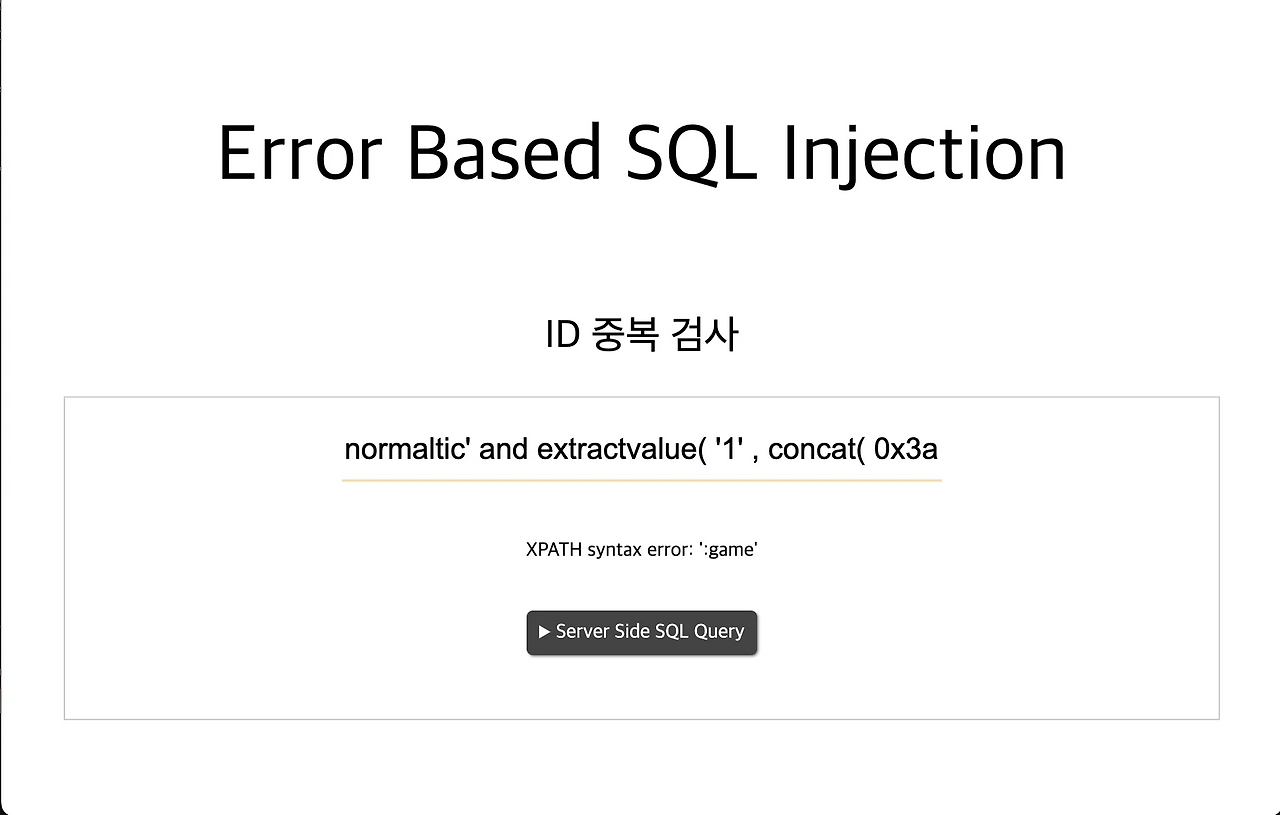Click the dark button labeled Server Side SQL Query
The height and width of the screenshot is (815, 1280).
coord(641,631)
